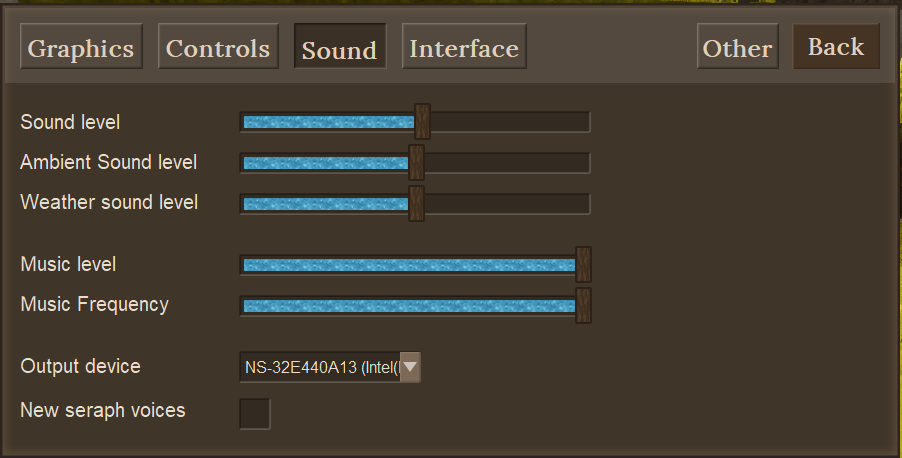Image resolution: width=902 pixels, height=458 pixels.
Task: Click the Music Frequency slider handle
Action: point(583,305)
